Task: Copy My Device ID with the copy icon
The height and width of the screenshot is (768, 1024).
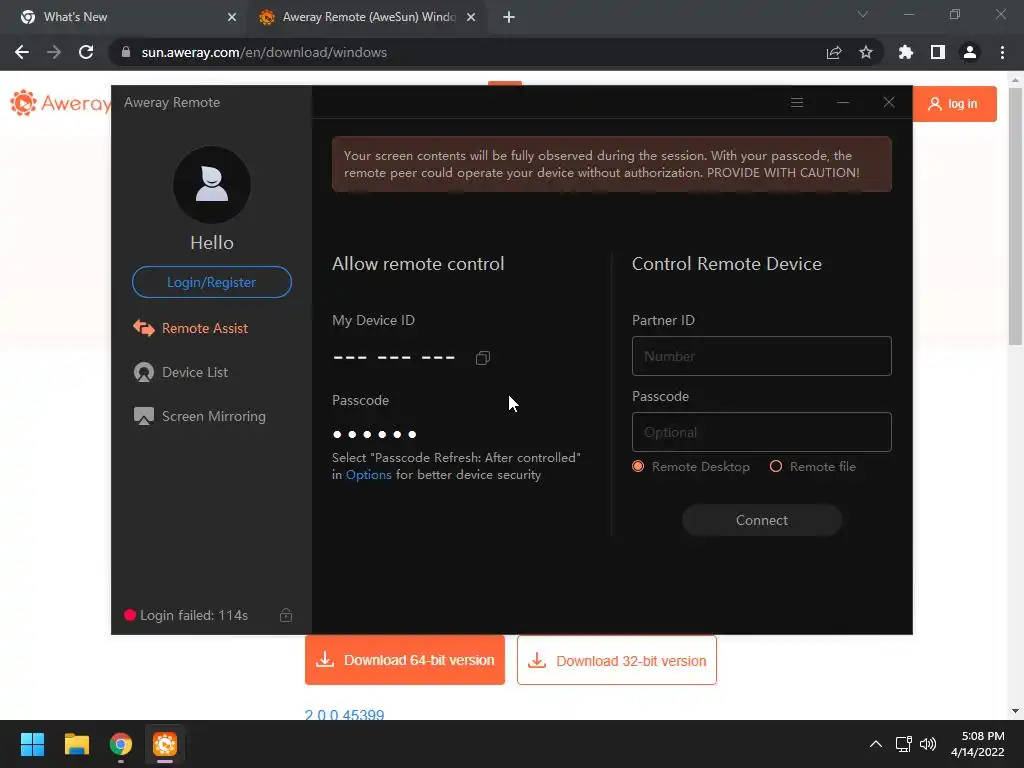Action: click(483, 358)
